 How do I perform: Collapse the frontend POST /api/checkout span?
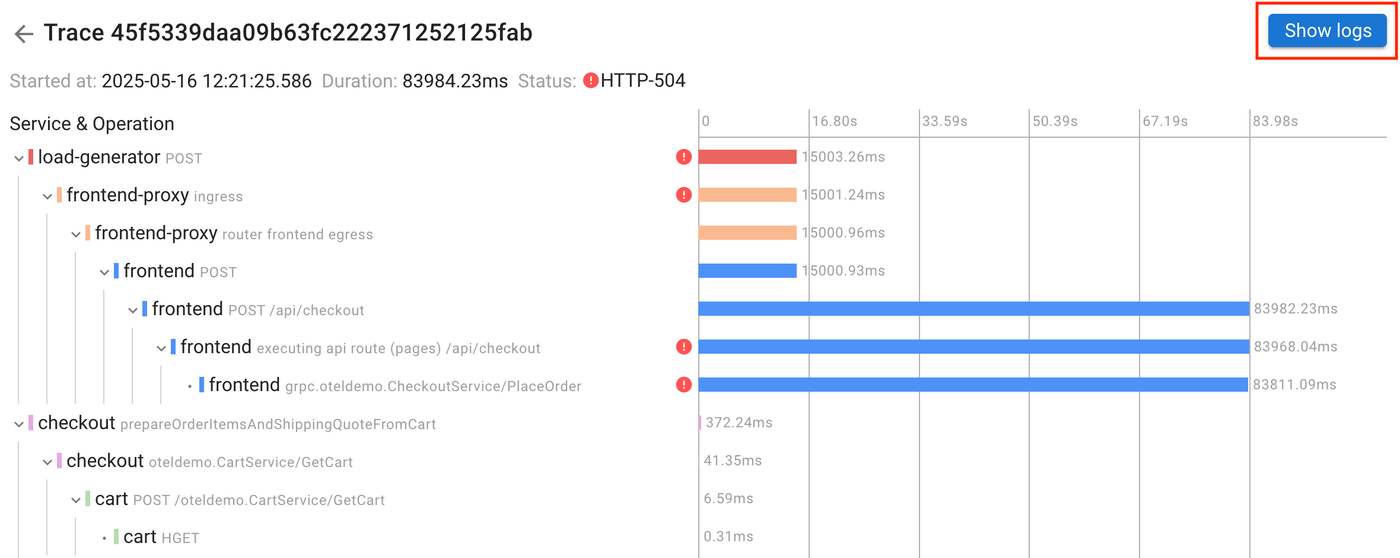tap(133, 310)
